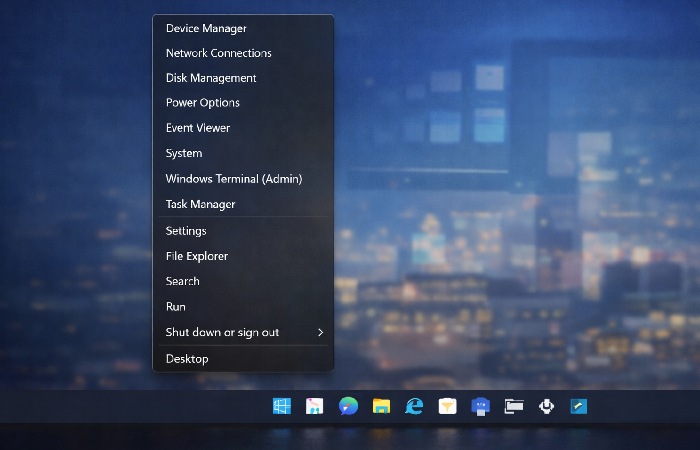Choose Disk Management
Image resolution: width=700 pixels, height=450 pixels.
point(243,78)
